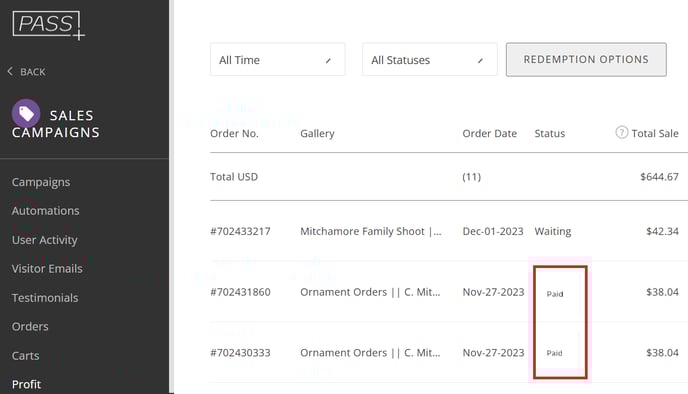This screenshot has height=394, width=688.
Task: Click the purple Sales Campaigns tag icon
Action: [x=26, y=113]
